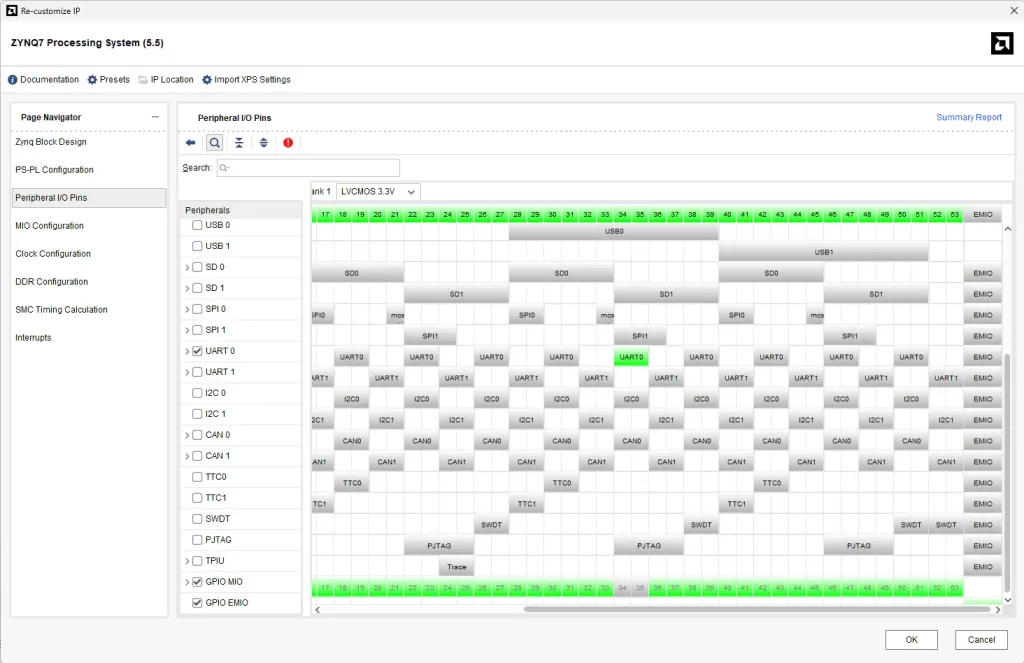This screenshot has height=663, width=1024.
Task: Uncheck the GPIO MIO checkbox
Action: point(197,582)
